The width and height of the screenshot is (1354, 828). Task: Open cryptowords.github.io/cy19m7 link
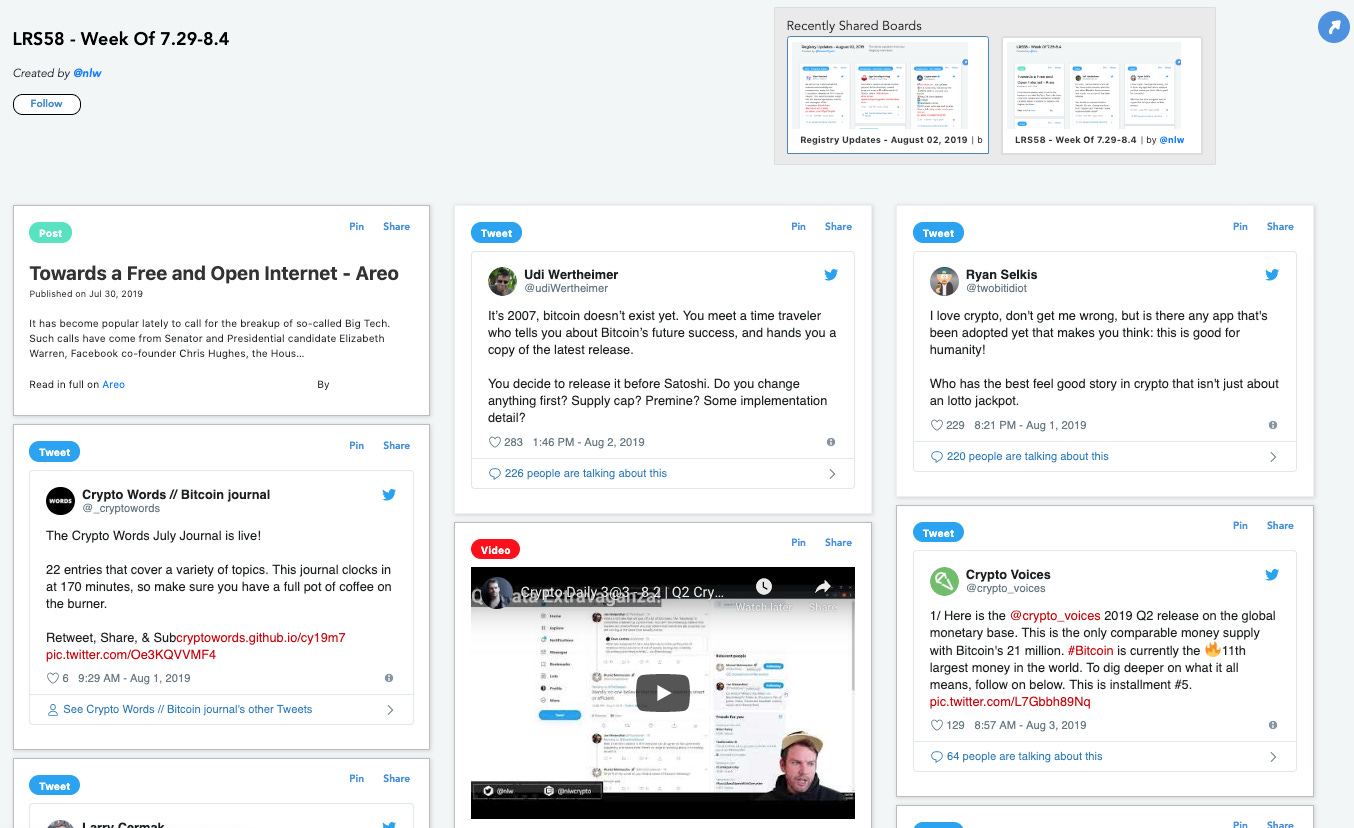pyautogui.click(x=261, y=638)
